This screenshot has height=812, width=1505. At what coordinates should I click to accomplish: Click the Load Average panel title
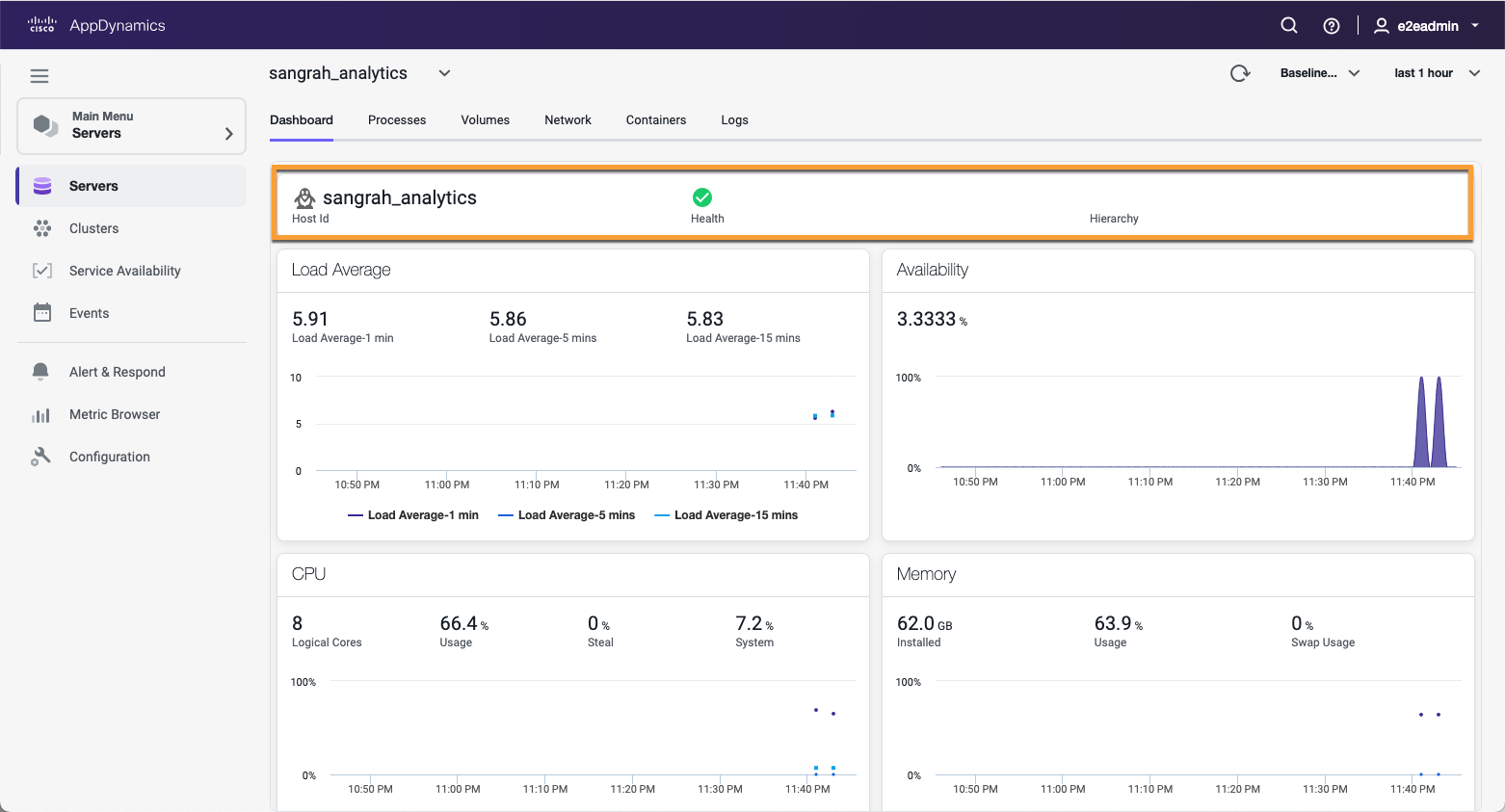pyautogui.click(x=341, y=270)
